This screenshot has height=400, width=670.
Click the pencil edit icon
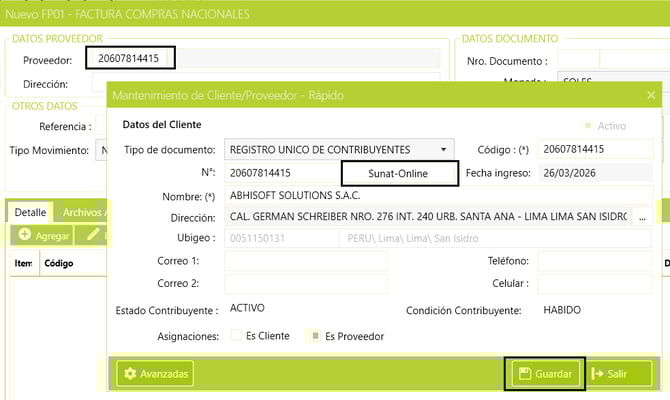click(93, 235)
